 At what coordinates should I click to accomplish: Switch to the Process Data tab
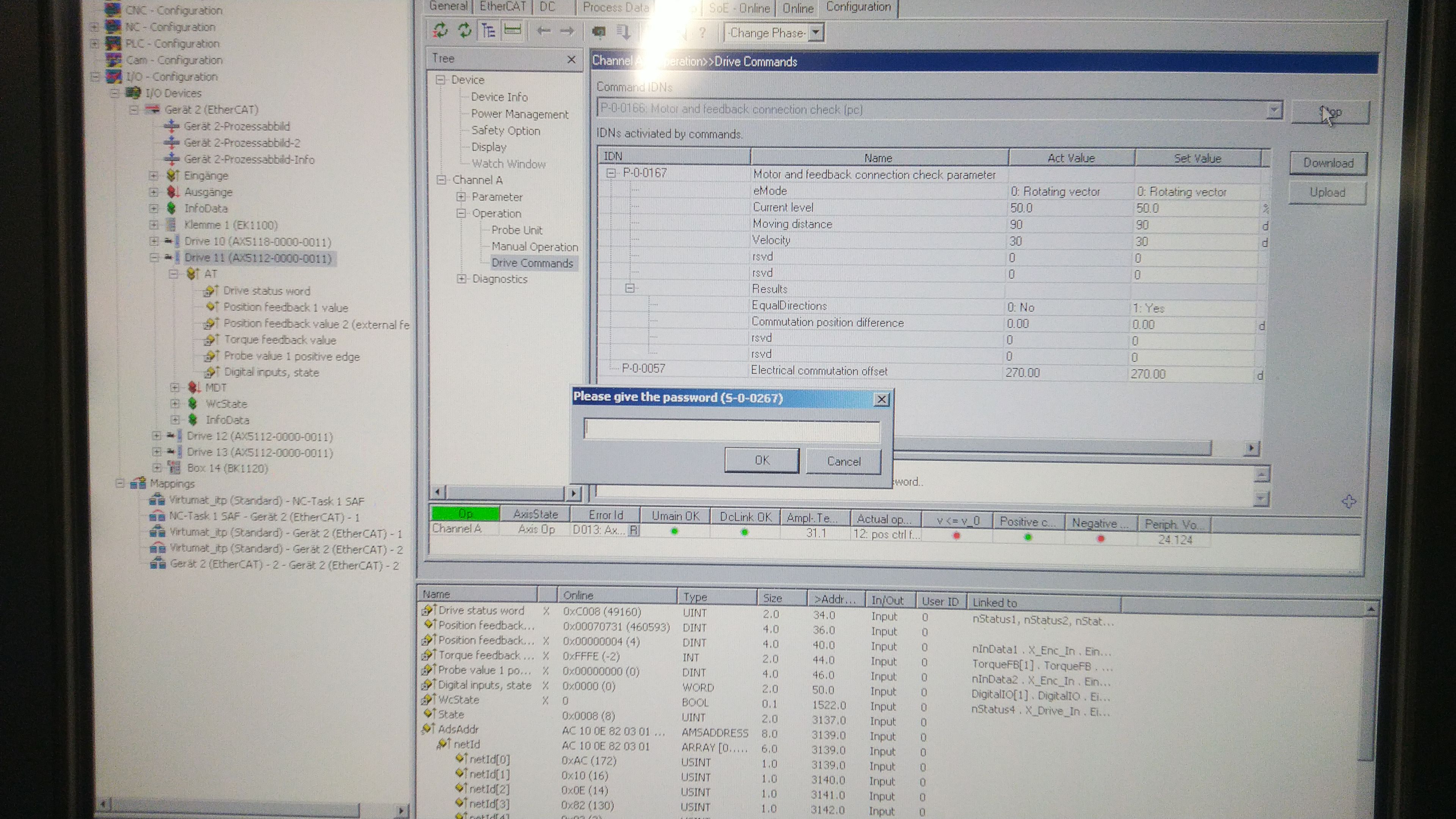[615, 7]
